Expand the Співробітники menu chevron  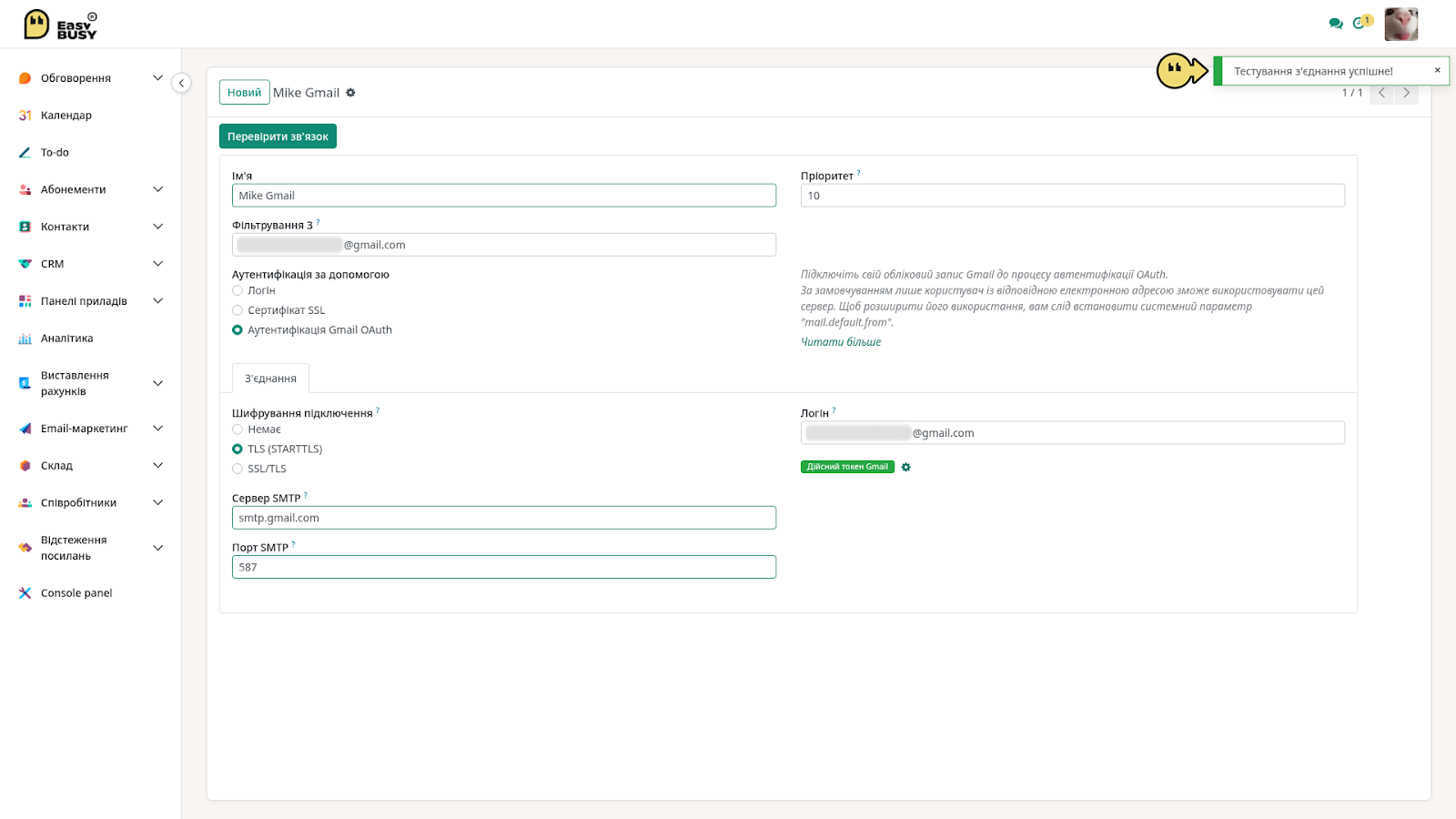tap(157, 502)
